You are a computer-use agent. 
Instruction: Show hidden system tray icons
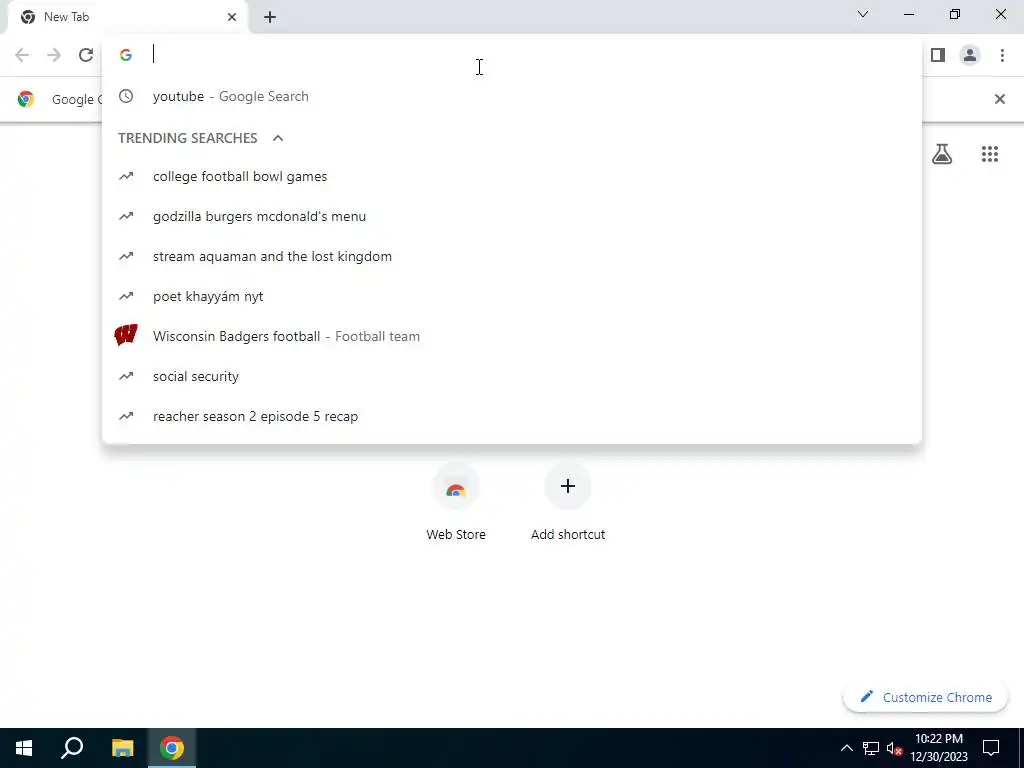tap(846, 748)
